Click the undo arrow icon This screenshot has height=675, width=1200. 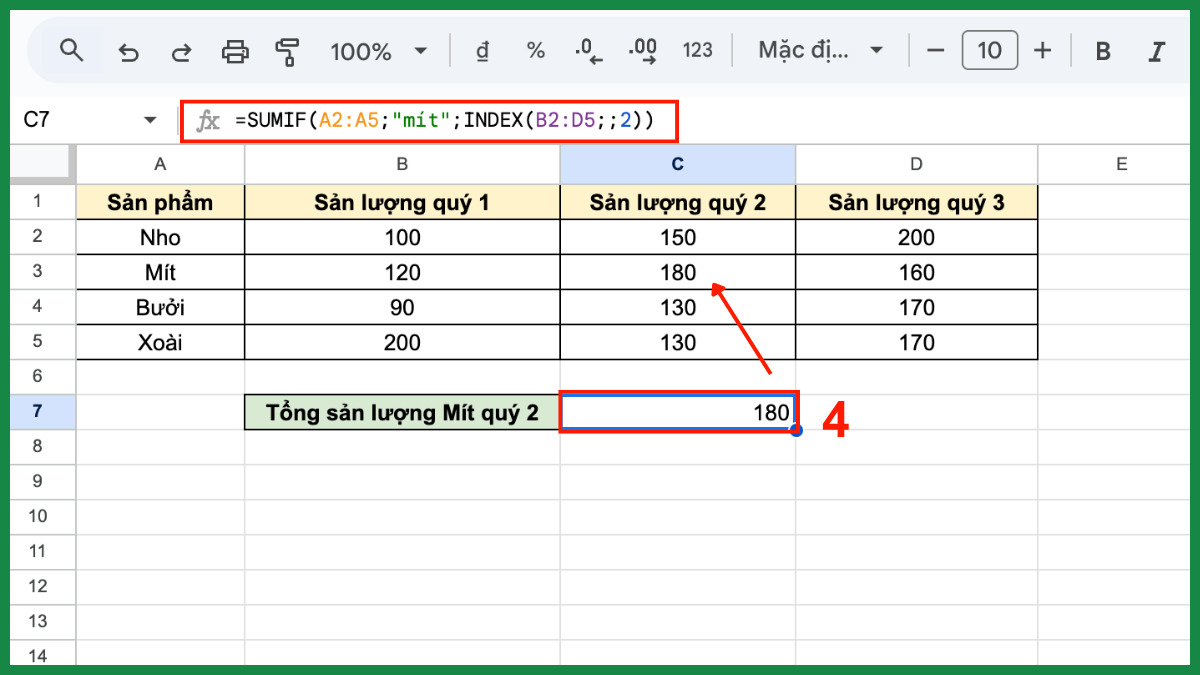[128, 51]
